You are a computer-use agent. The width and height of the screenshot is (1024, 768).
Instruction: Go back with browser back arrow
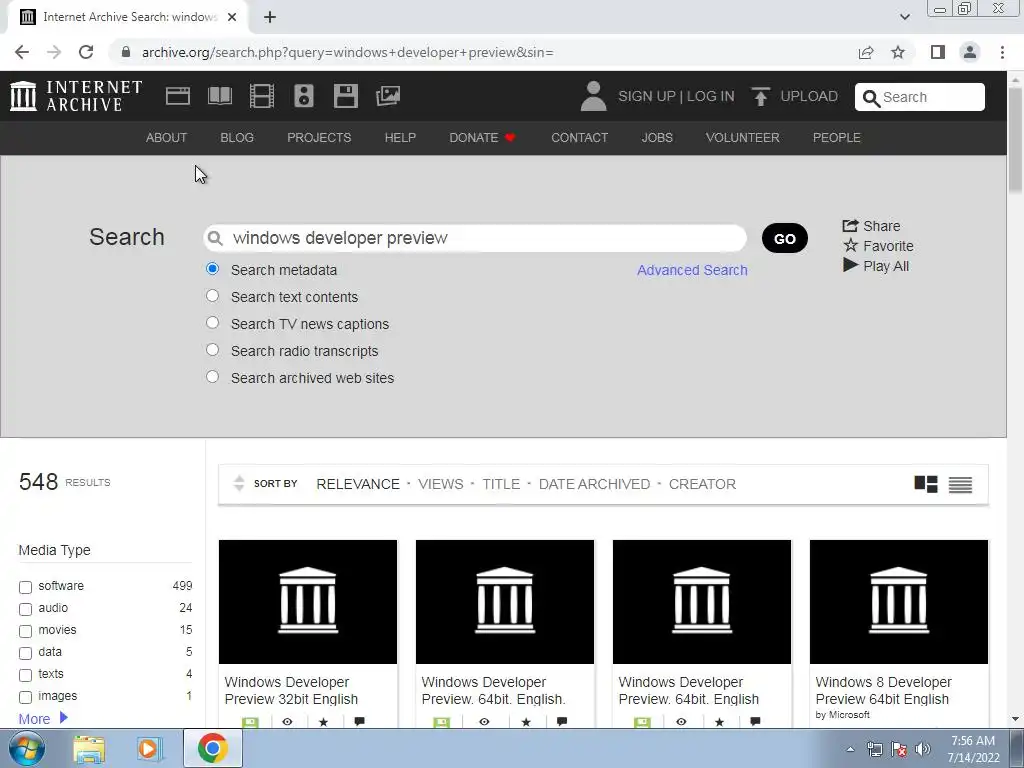click(22, 52)
